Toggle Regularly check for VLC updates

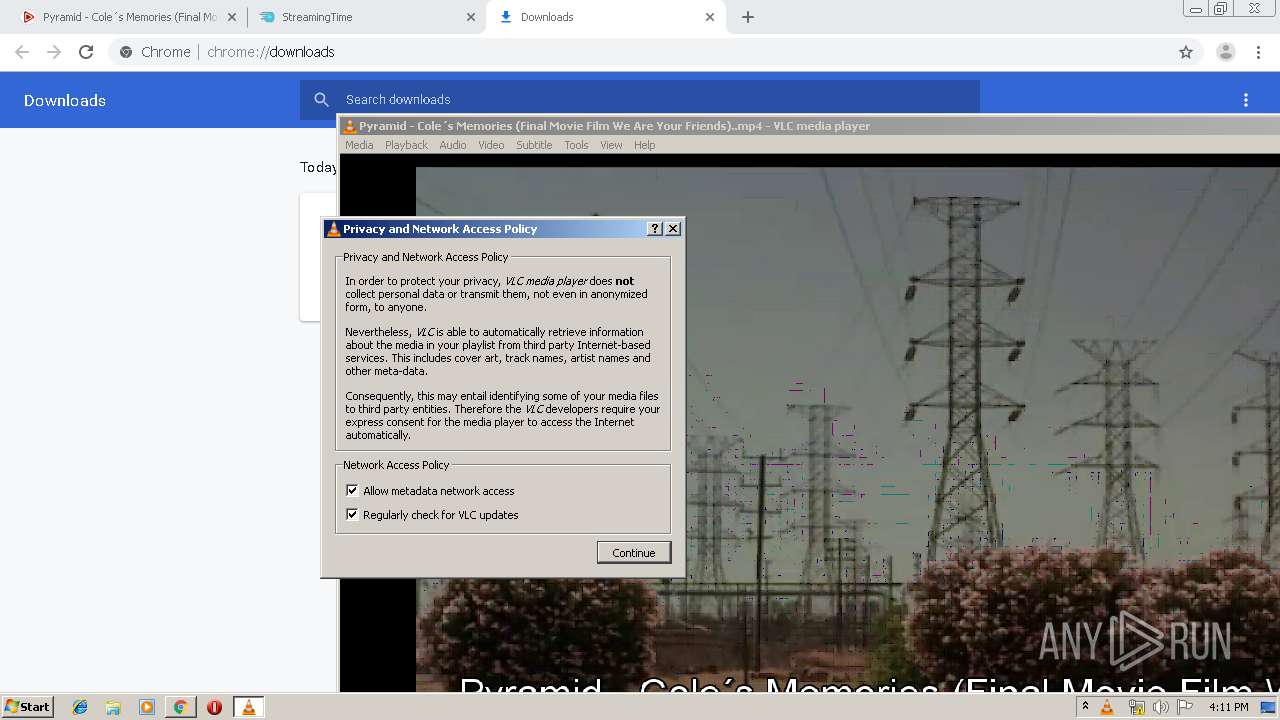pos(352,514)
